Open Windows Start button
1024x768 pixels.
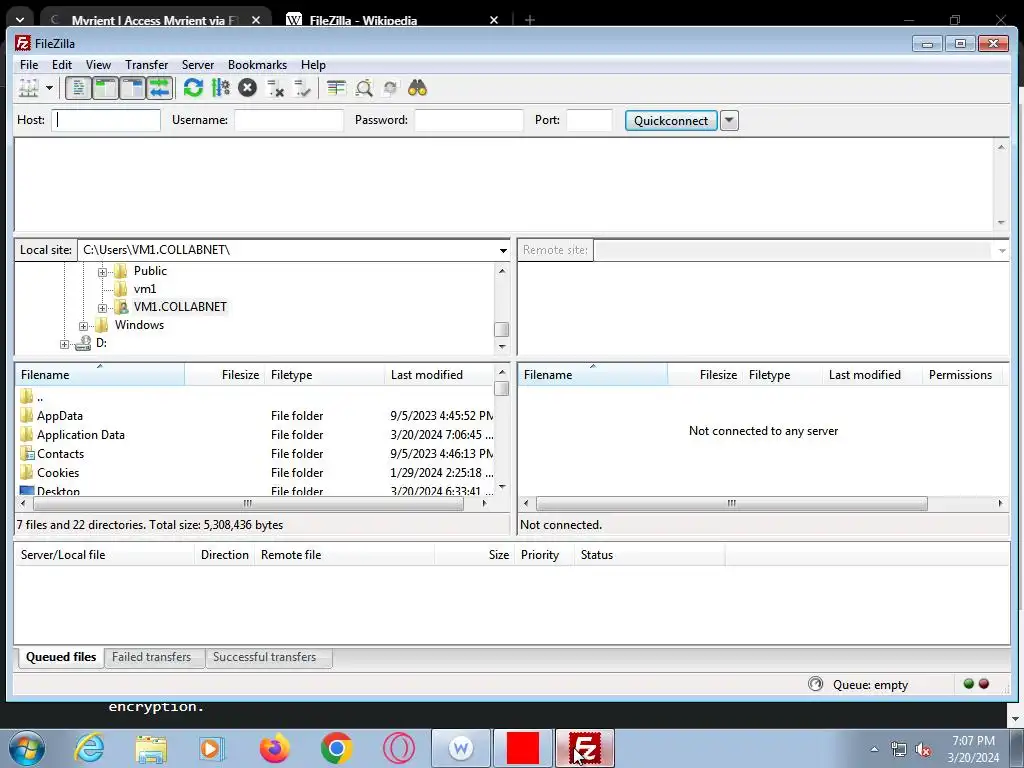[x=27, y=748]
